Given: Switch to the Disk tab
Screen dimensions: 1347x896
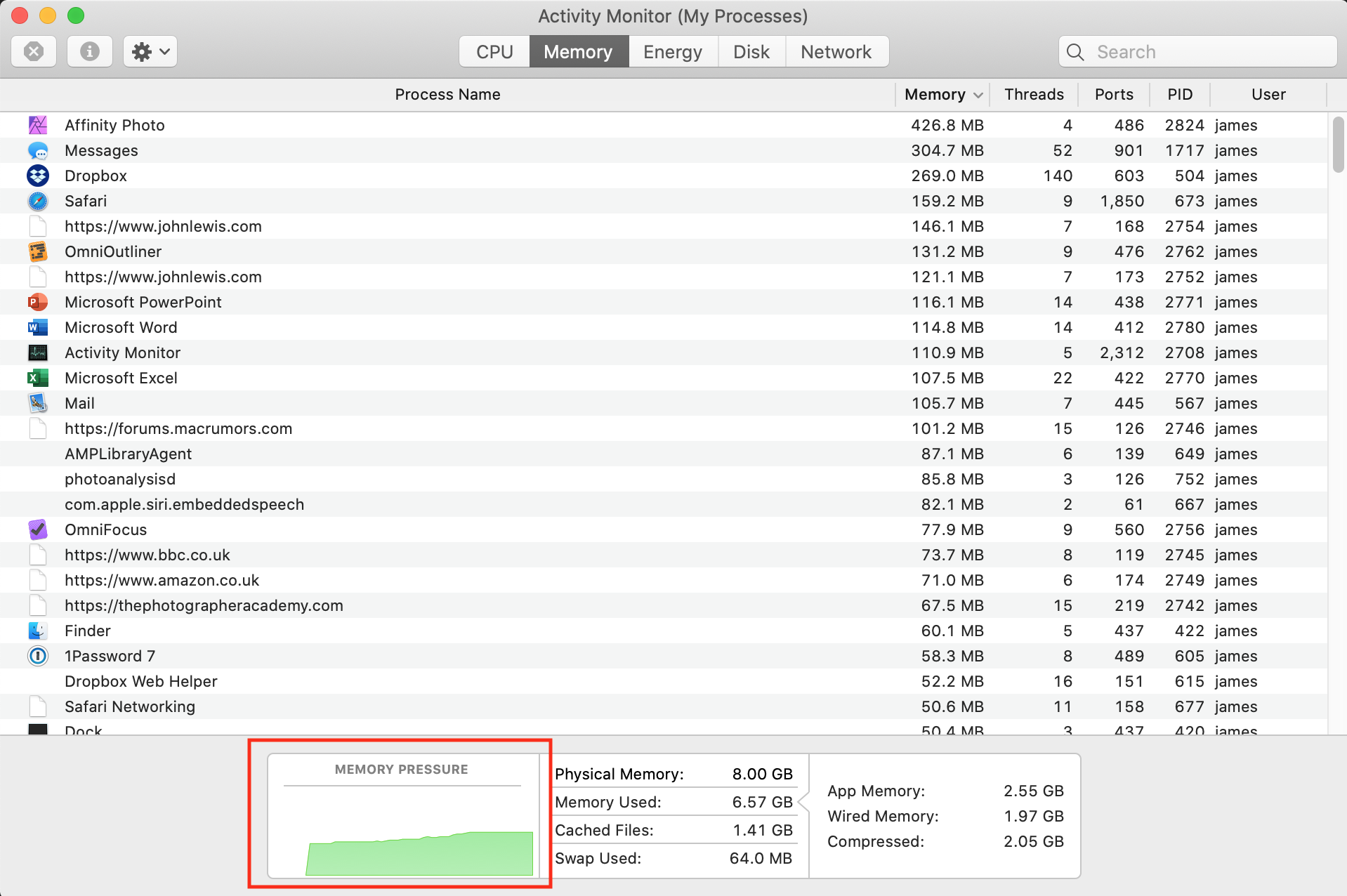Looking at the screenshot, I should pos(751,52).
